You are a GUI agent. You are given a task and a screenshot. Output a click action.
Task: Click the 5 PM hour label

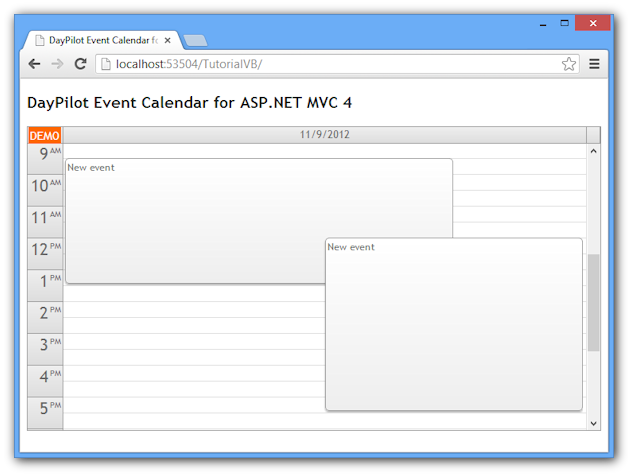pyautogui.click(x=45, y=414)
